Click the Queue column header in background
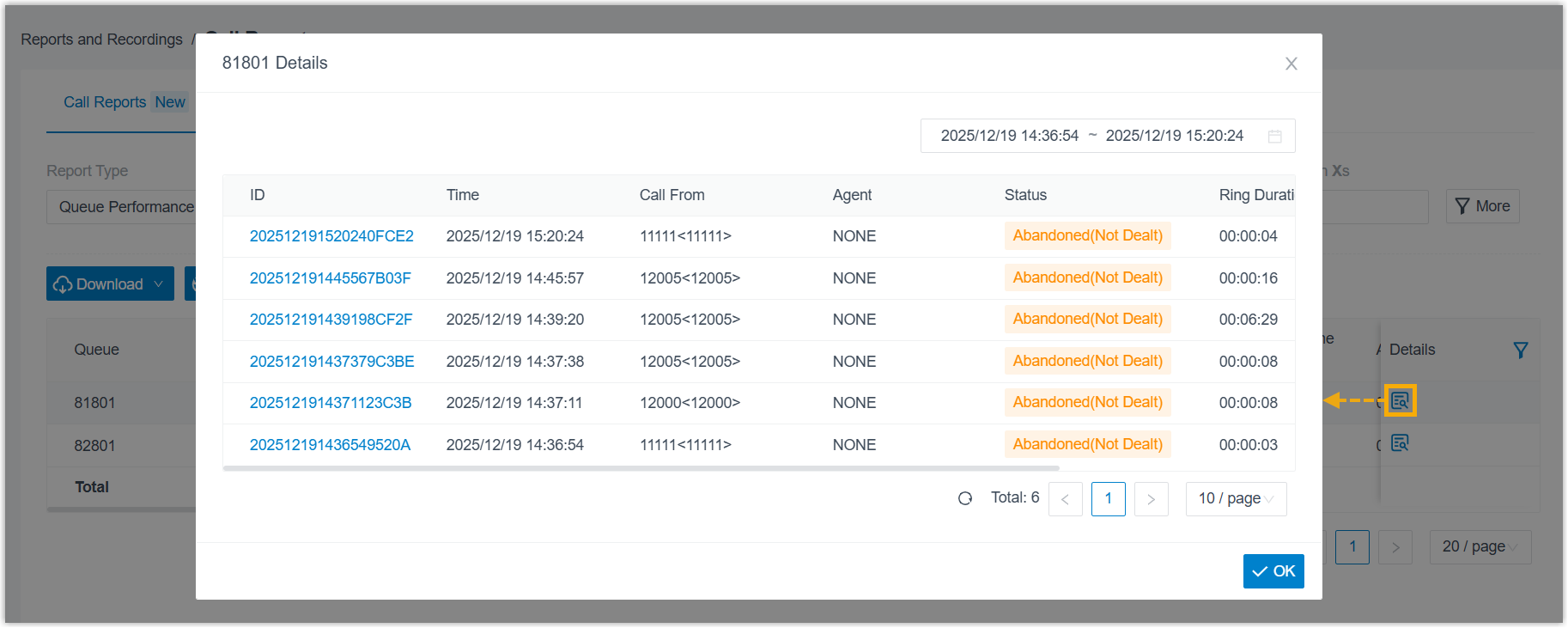The width and height of the screenshot is (1568, 628). 96,350
